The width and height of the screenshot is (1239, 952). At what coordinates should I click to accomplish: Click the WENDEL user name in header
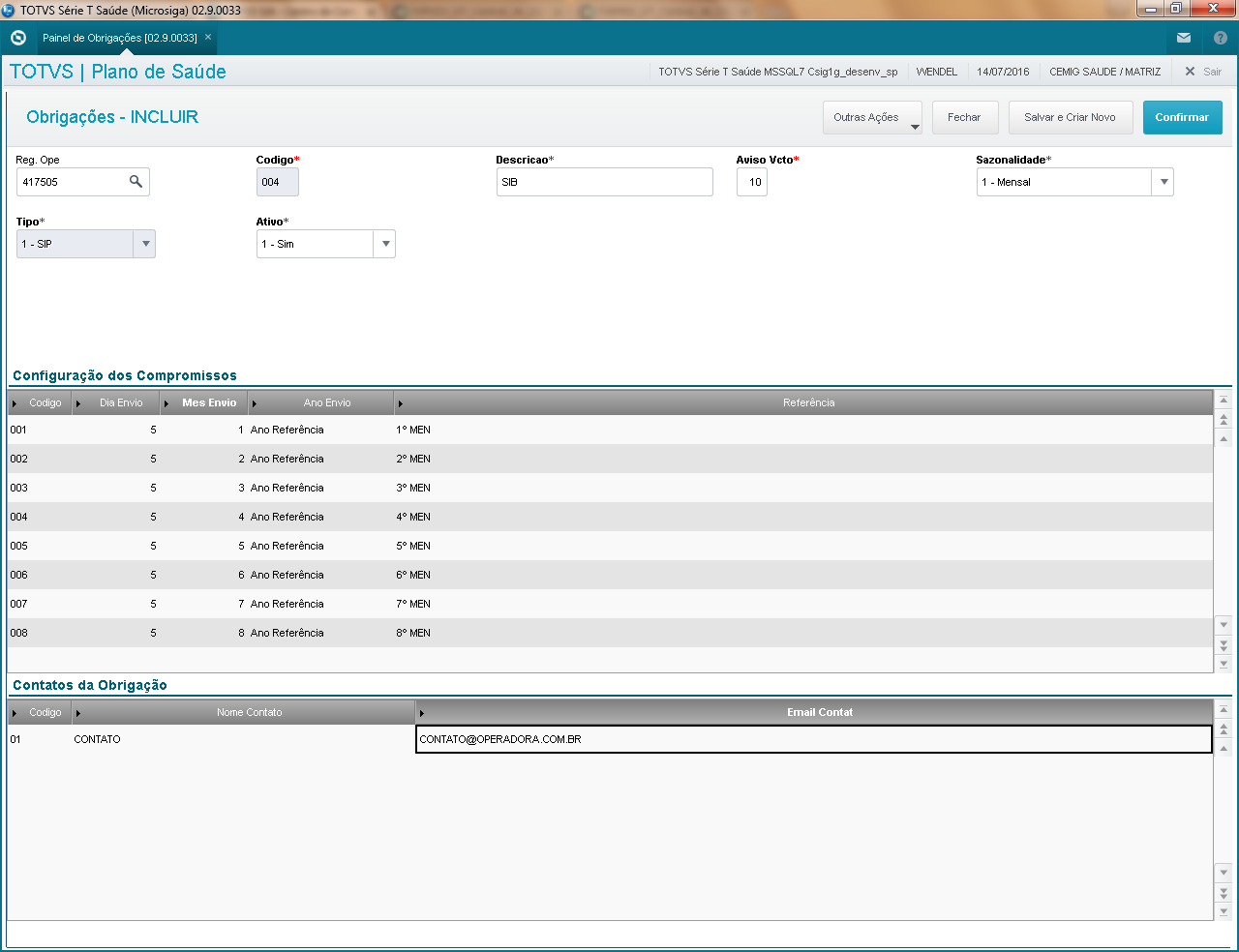(936, 72)
